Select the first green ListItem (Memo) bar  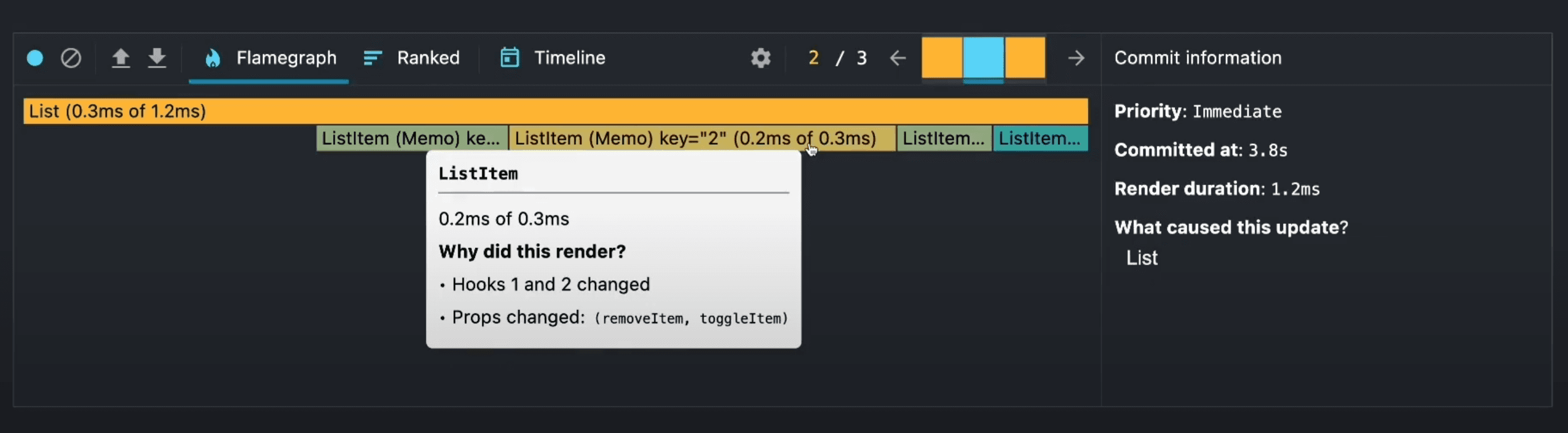(411, 138)
